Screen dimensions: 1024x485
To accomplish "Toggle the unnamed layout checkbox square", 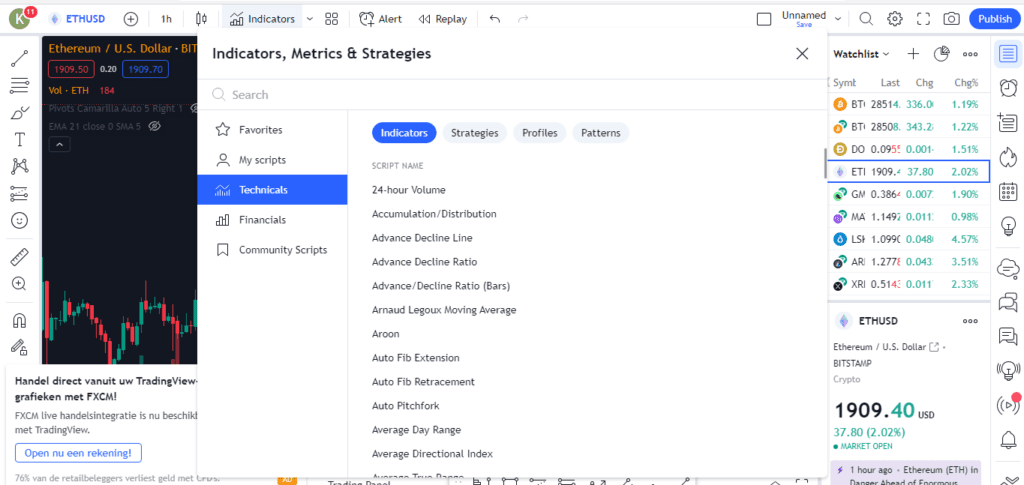I will tap(764, 19).
